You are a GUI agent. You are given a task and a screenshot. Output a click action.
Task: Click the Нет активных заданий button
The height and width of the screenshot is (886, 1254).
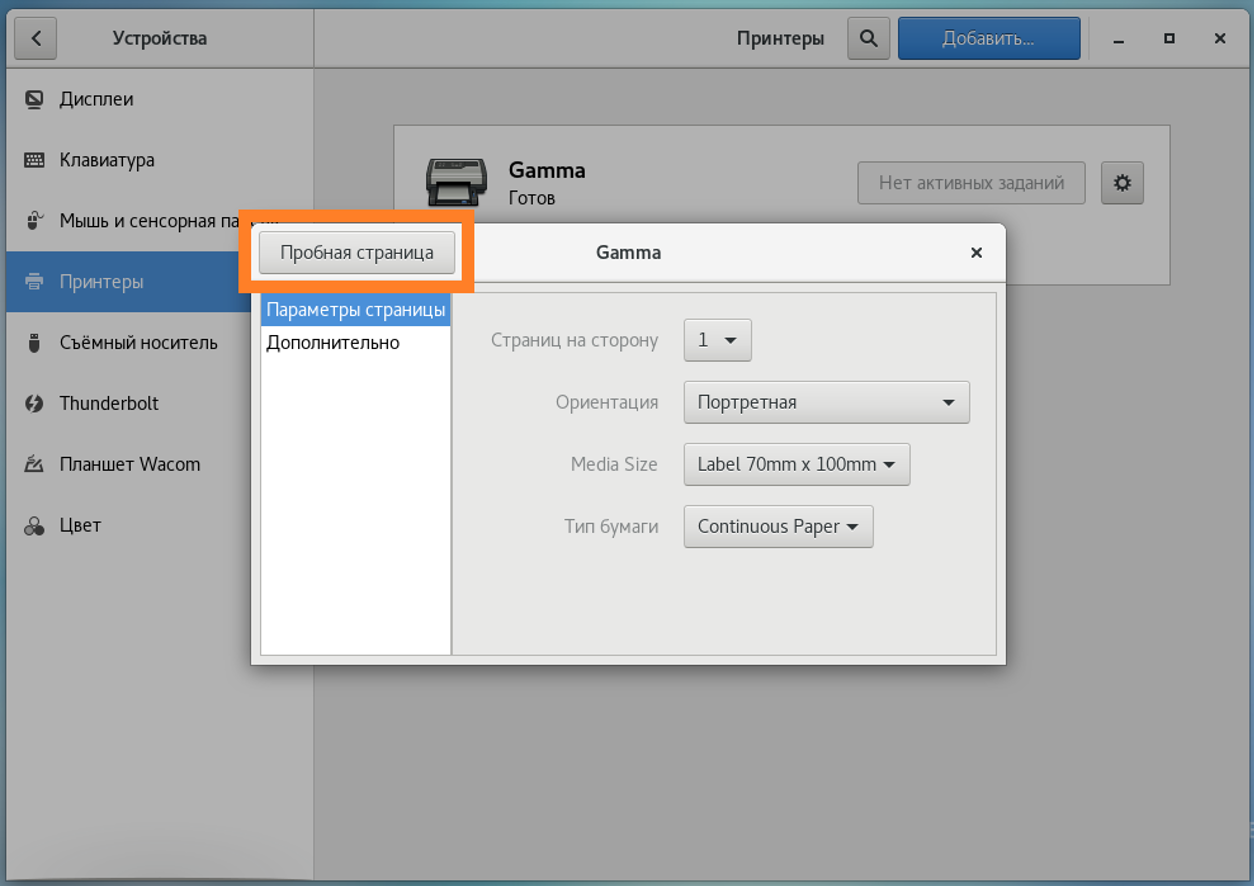coord(970,183)
